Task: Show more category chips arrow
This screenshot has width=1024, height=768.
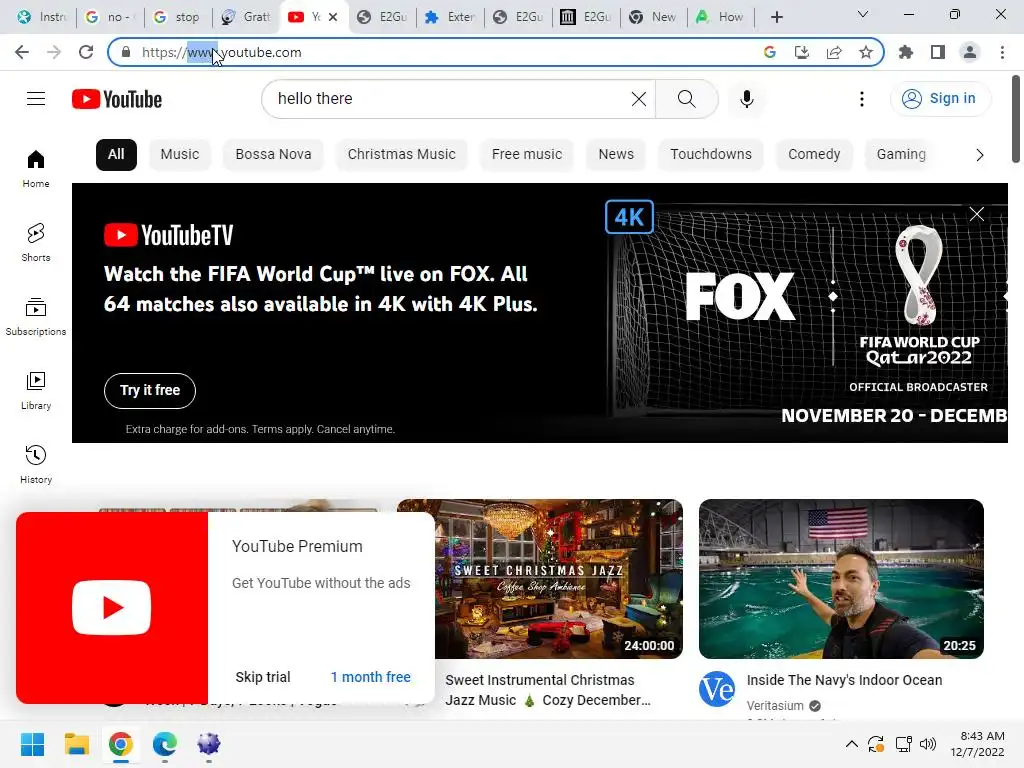Action: coord(980,155)
